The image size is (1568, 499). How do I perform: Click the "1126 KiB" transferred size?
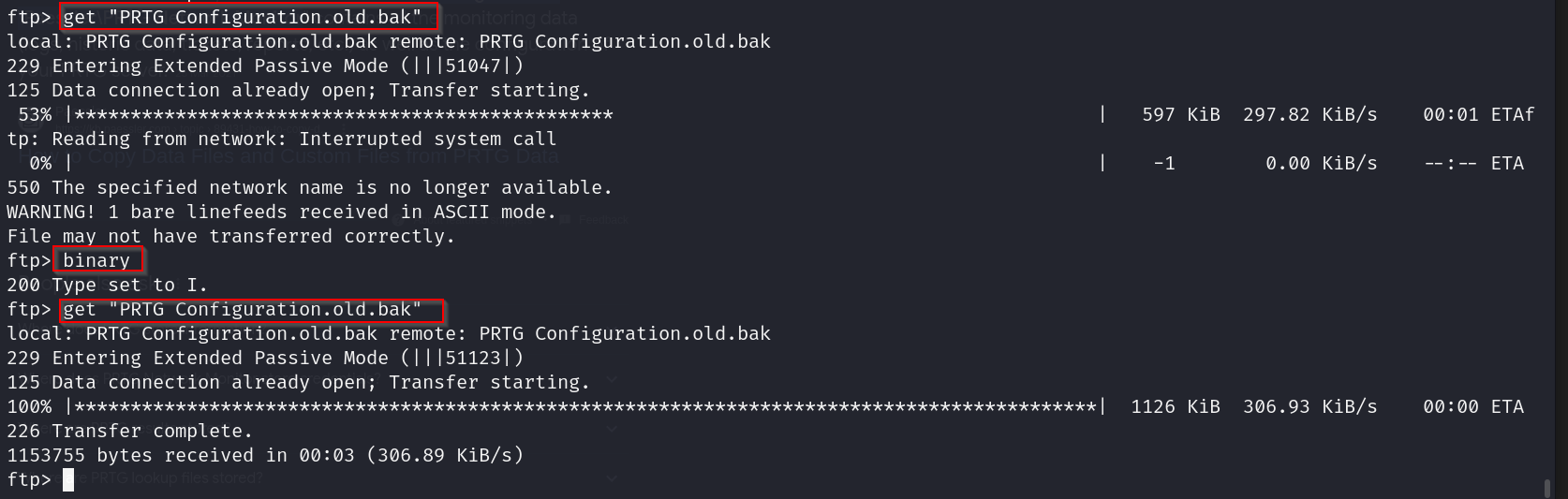[x=1176, y=406]
